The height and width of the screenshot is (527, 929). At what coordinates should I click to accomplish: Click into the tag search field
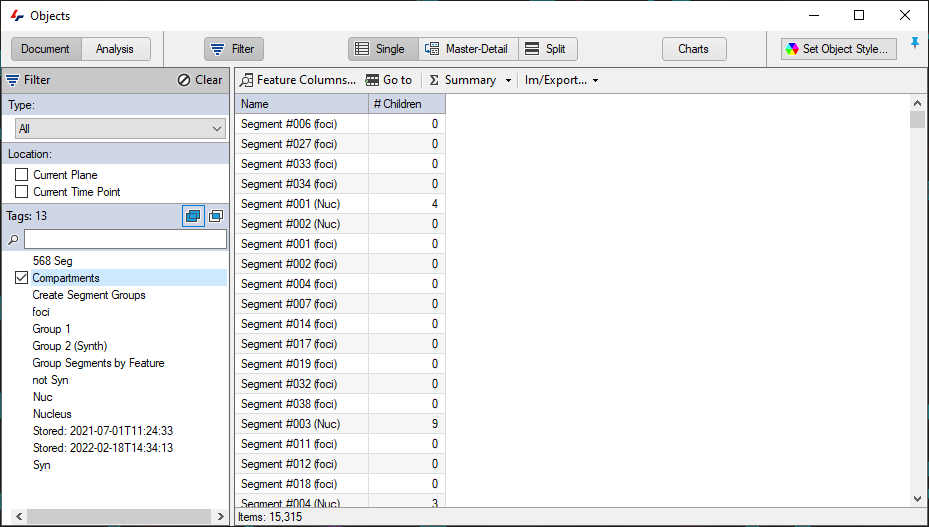pos(125,239)
